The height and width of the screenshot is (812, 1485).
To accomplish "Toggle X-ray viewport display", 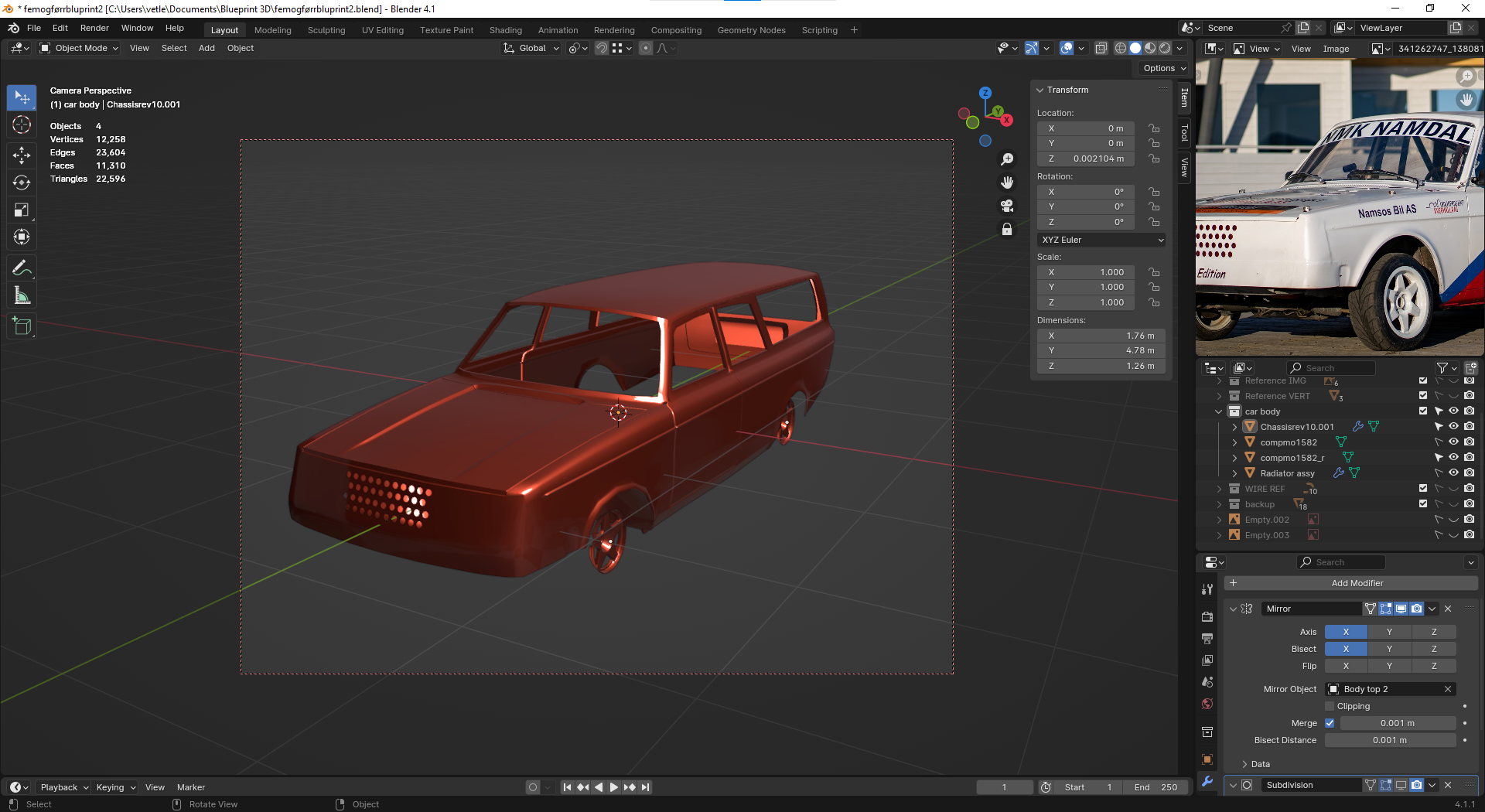I will pyautogui.click(x=1101, y=48).
